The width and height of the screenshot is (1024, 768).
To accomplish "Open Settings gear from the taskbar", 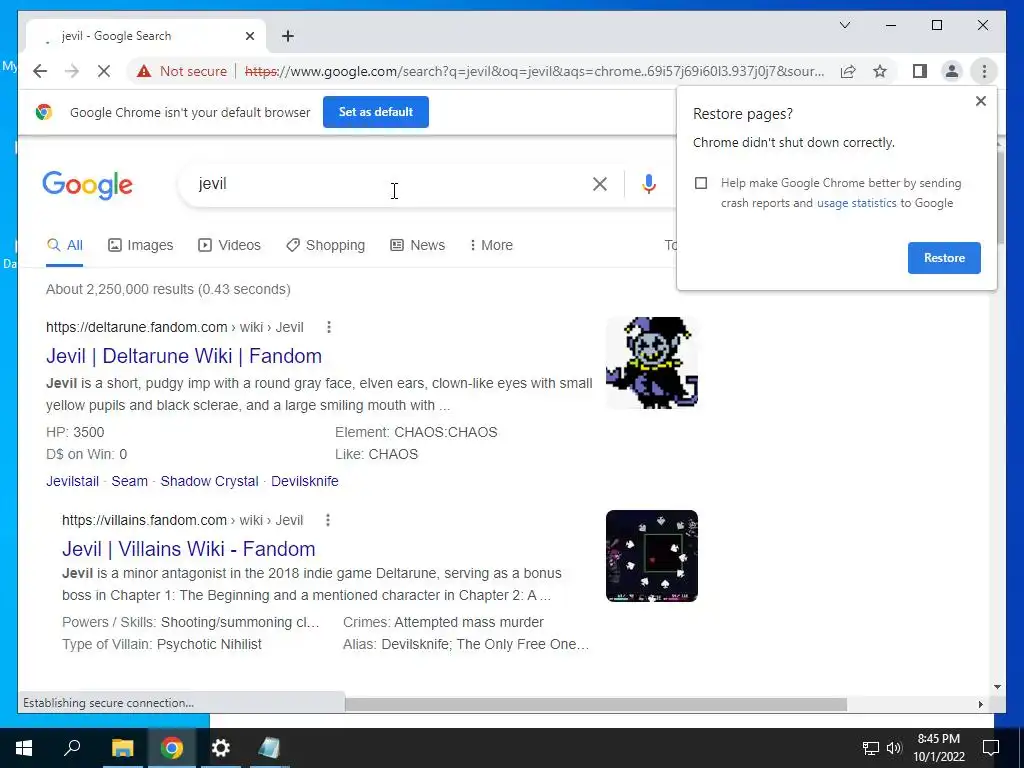I will 221,748.
